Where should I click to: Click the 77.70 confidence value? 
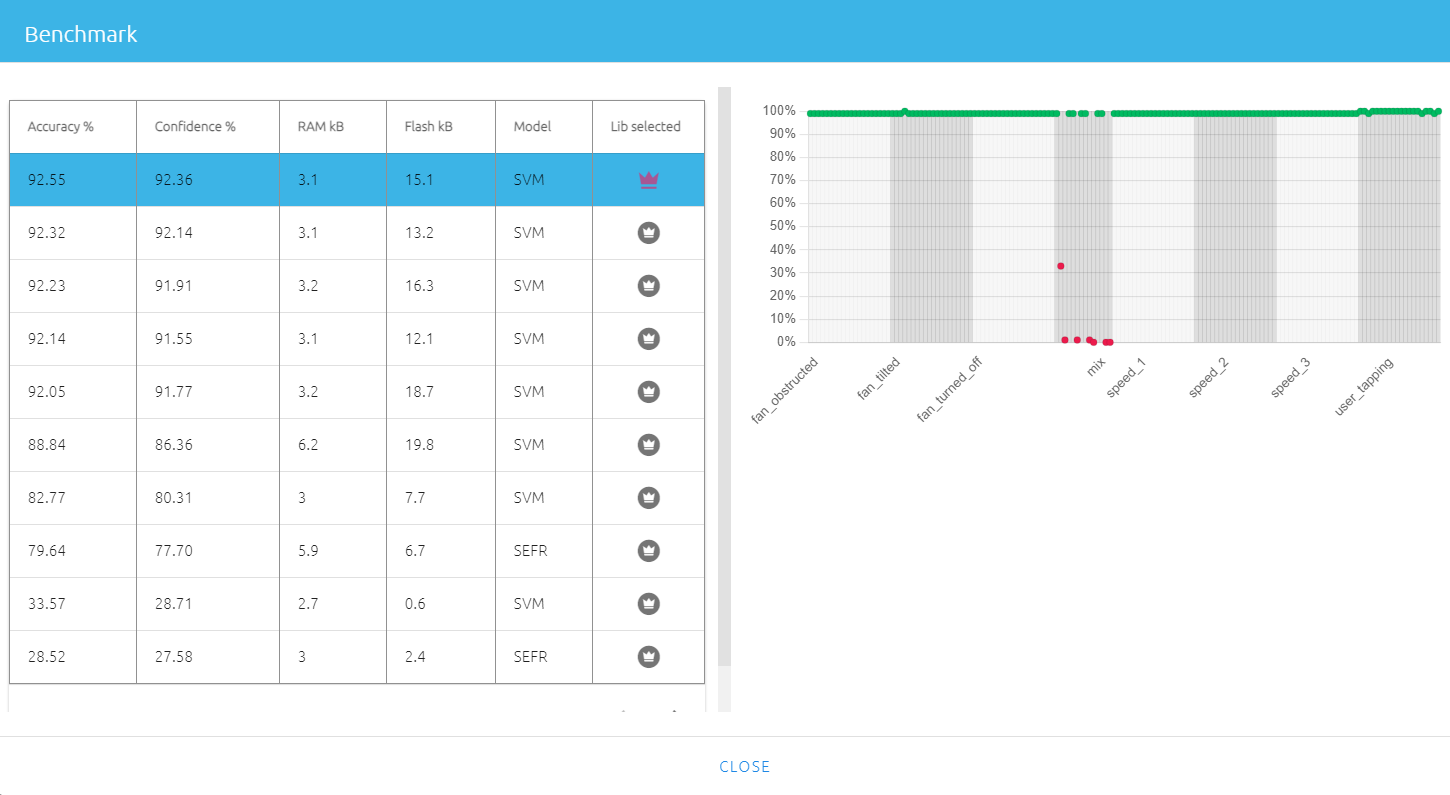tap(173, 551)
